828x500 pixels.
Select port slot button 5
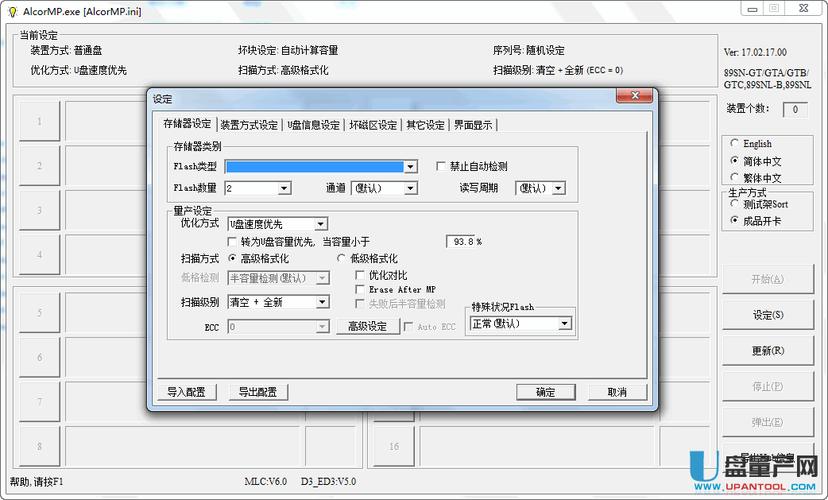[40, 313]
